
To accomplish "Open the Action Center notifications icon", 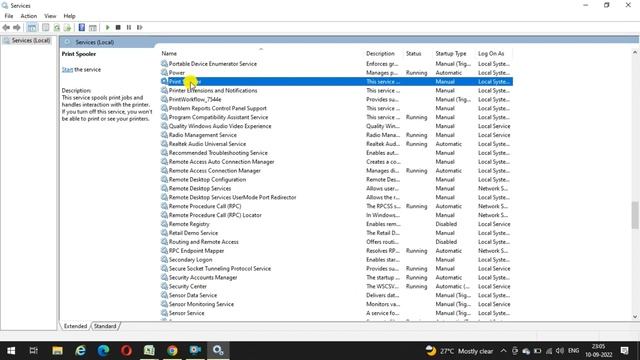I will click(x=624, y=351).
